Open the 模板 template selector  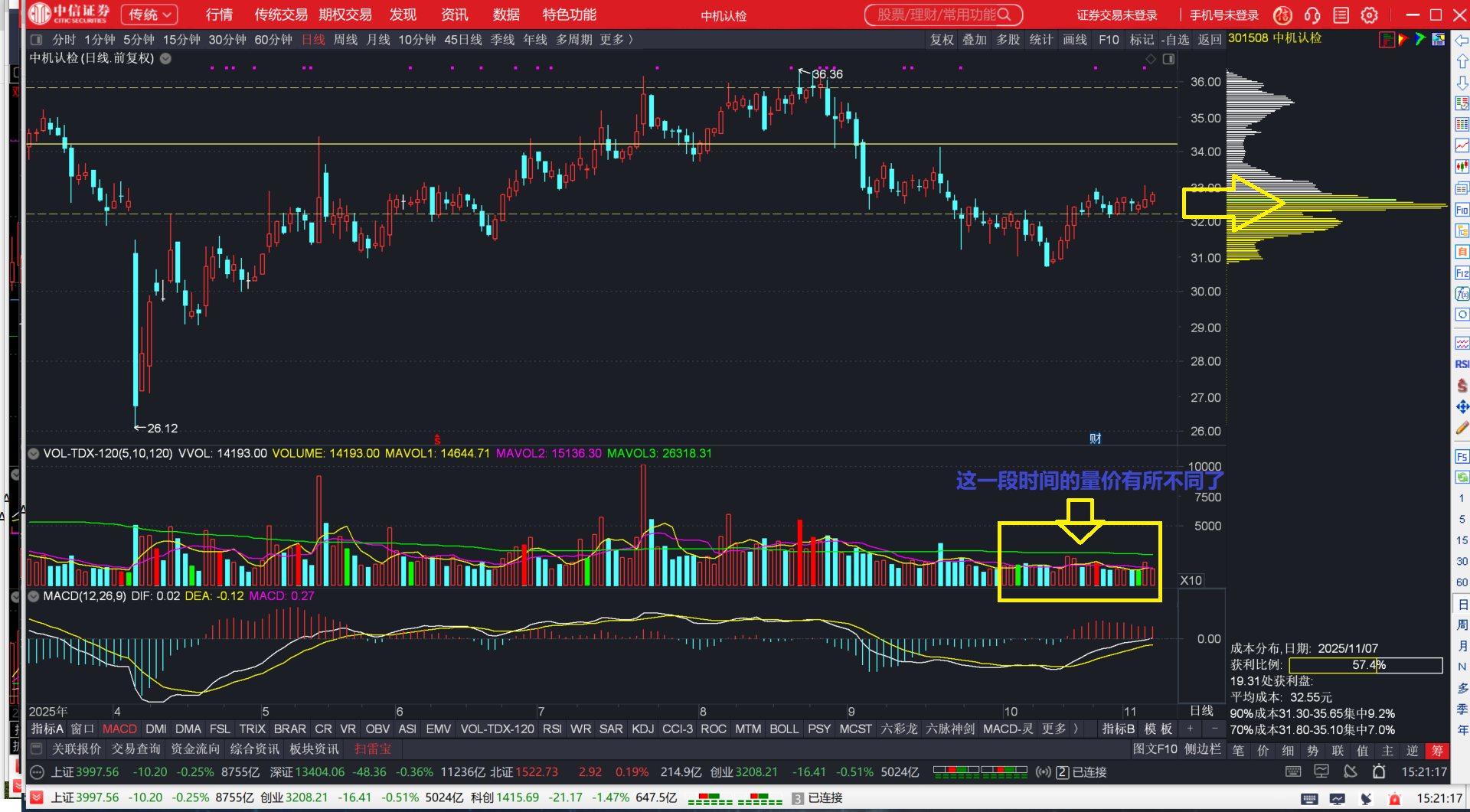tap(1158, 729)
